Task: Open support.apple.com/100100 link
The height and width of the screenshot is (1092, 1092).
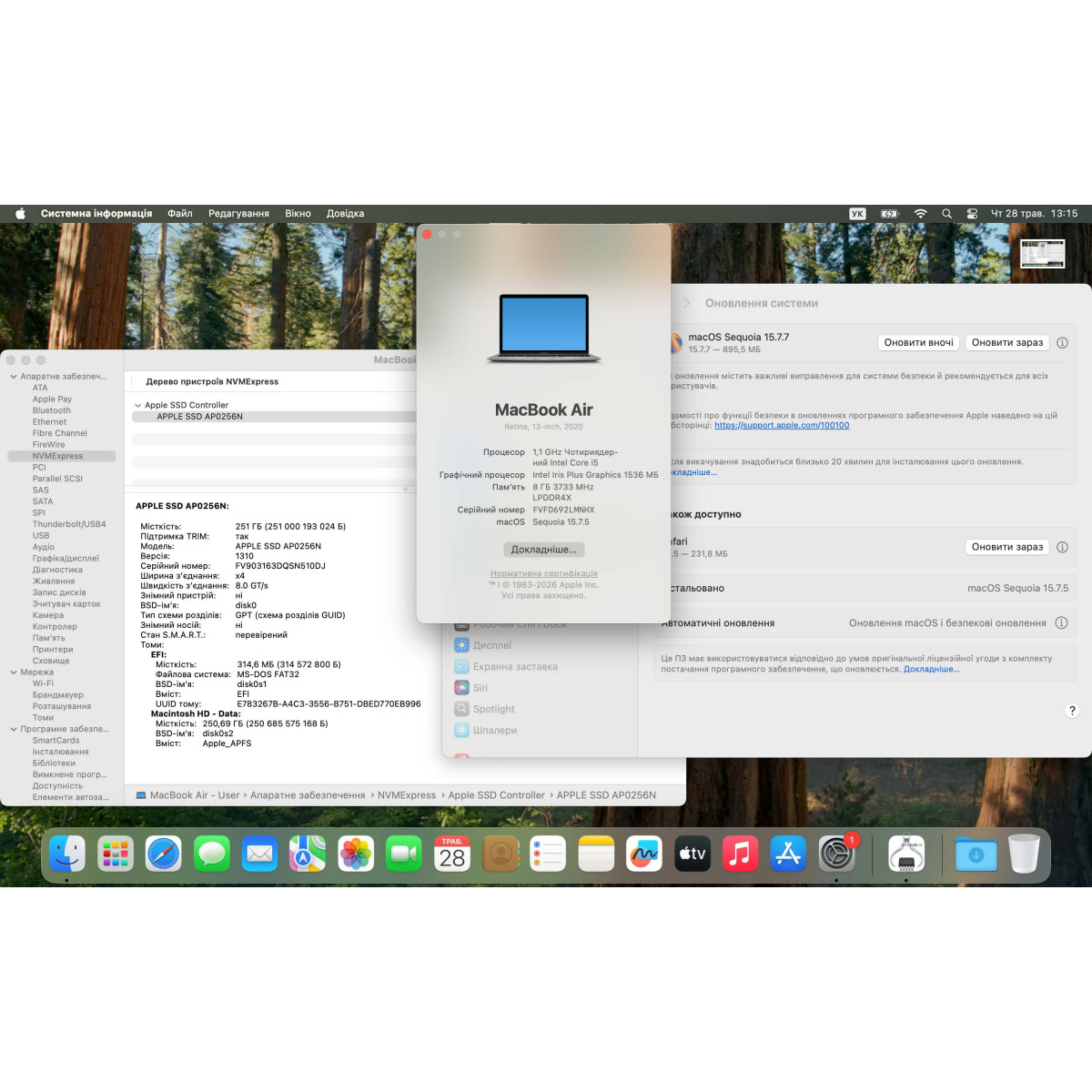Action: [x=782, y=425]
